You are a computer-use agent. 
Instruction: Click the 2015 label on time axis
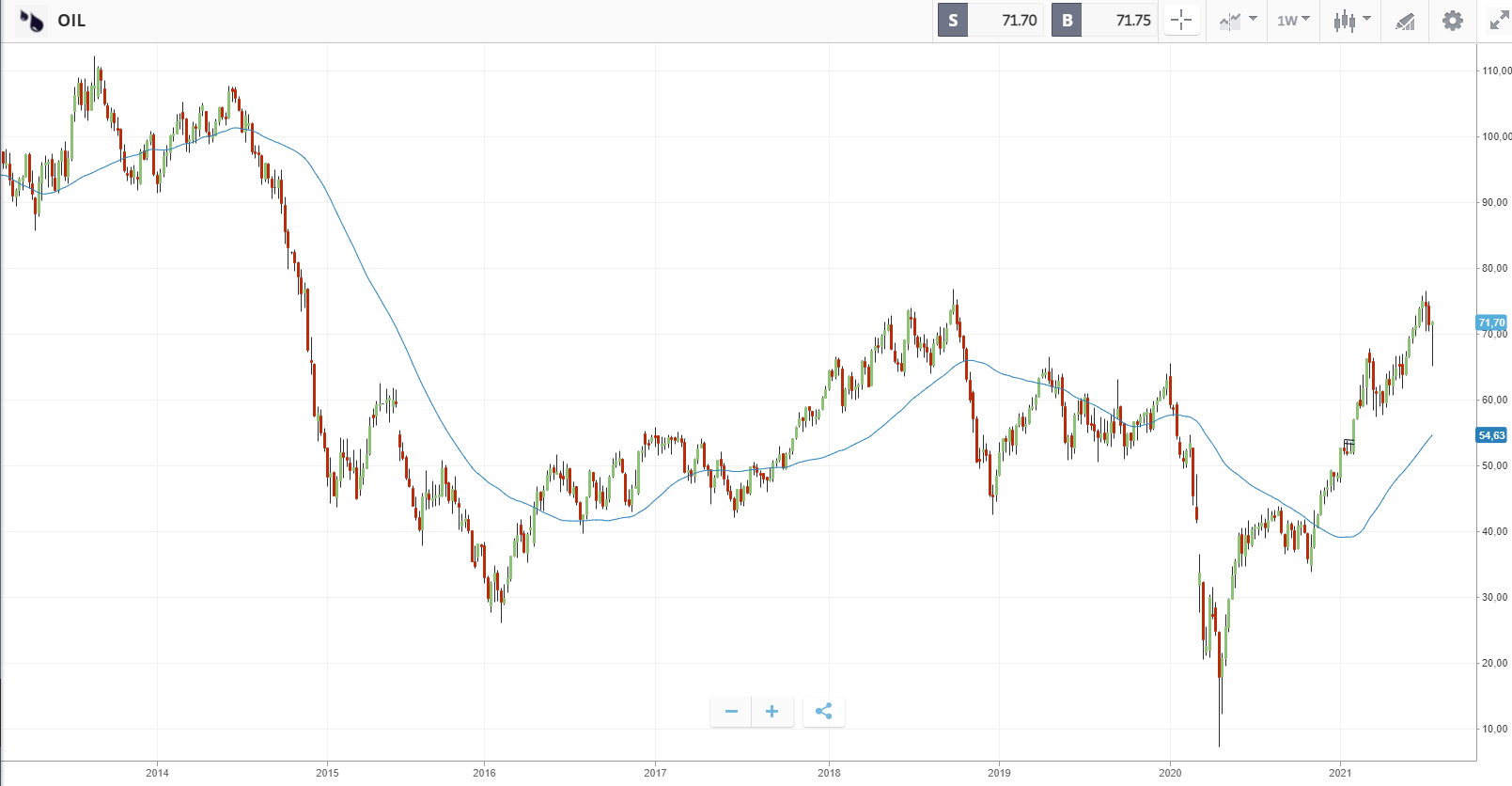(x=327, y=773)
